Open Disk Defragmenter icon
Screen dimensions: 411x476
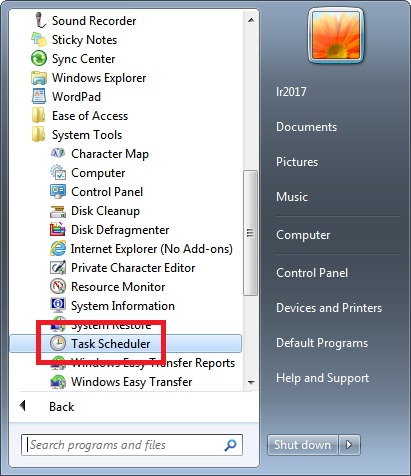point(58,230)
